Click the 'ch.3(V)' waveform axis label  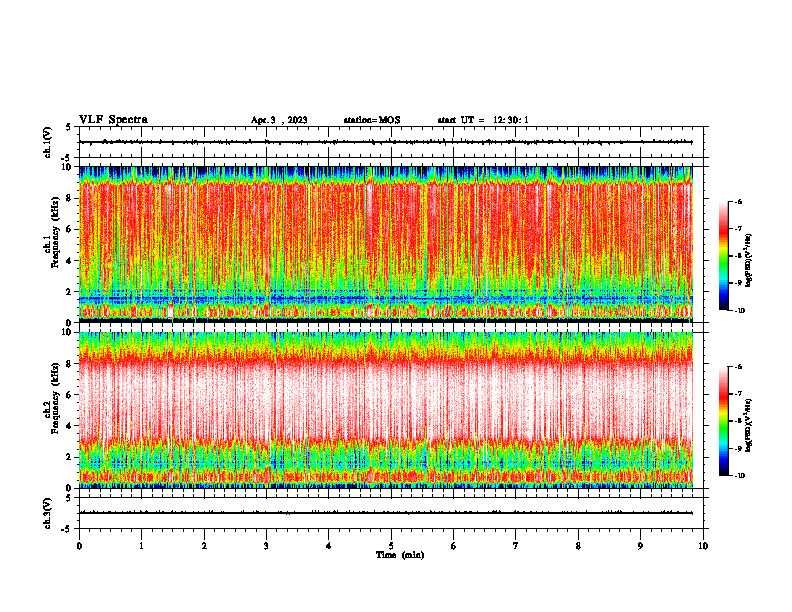[x=48, y=513]
